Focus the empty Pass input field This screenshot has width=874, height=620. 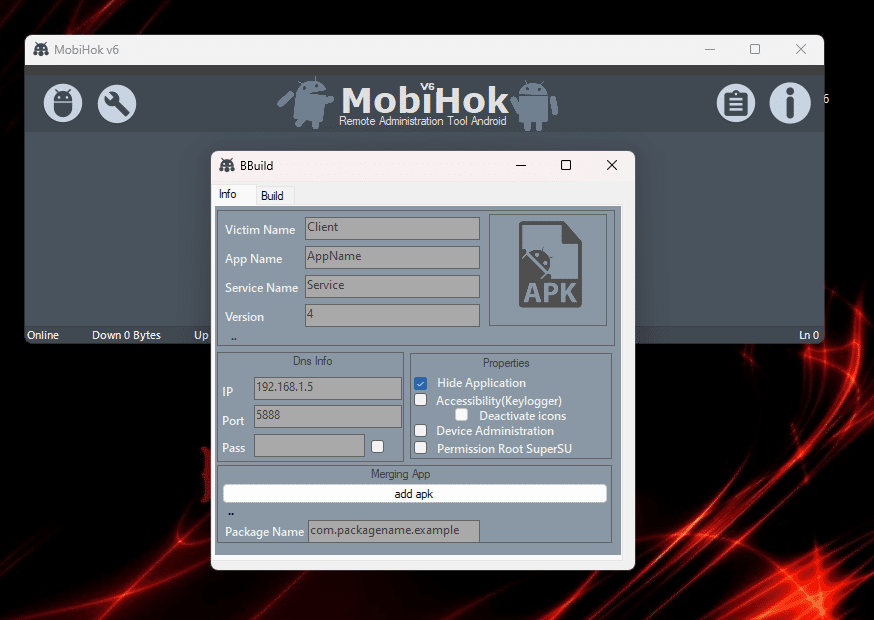[309, 445]
